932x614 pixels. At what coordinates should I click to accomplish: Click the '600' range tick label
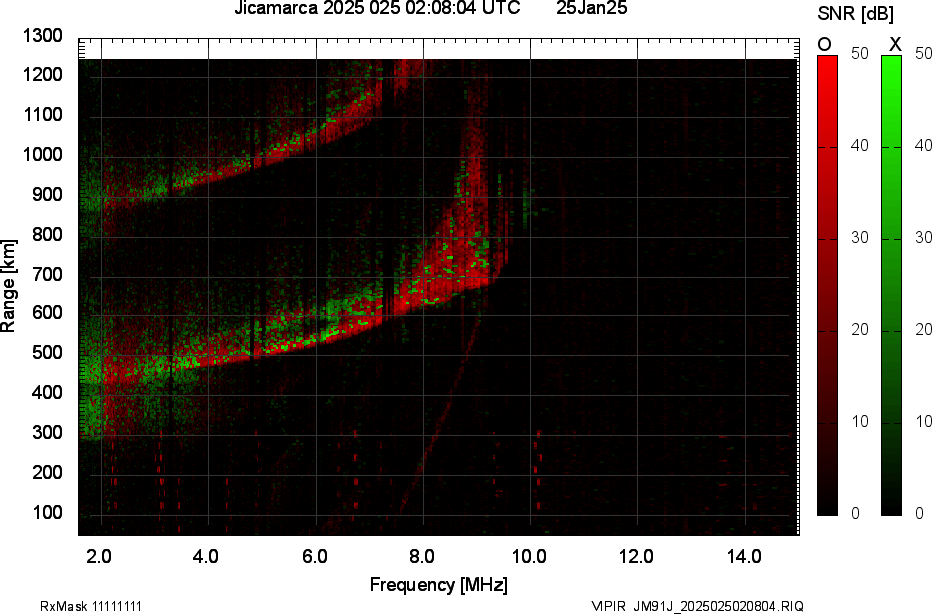pyautogui.click(x=47, y=313)
